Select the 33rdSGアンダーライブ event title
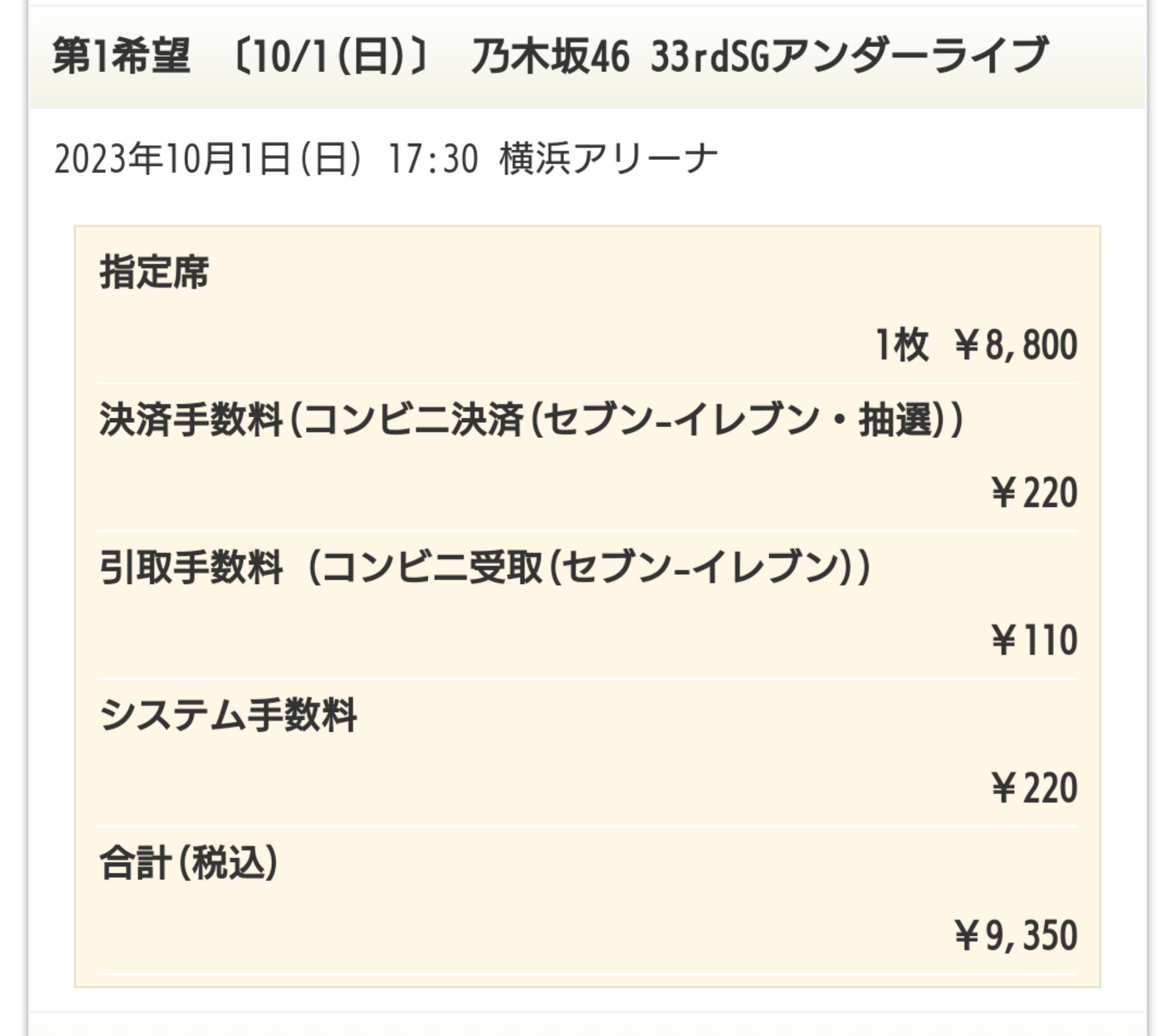The image size is (1173, 1036). [x=849, y=56]
